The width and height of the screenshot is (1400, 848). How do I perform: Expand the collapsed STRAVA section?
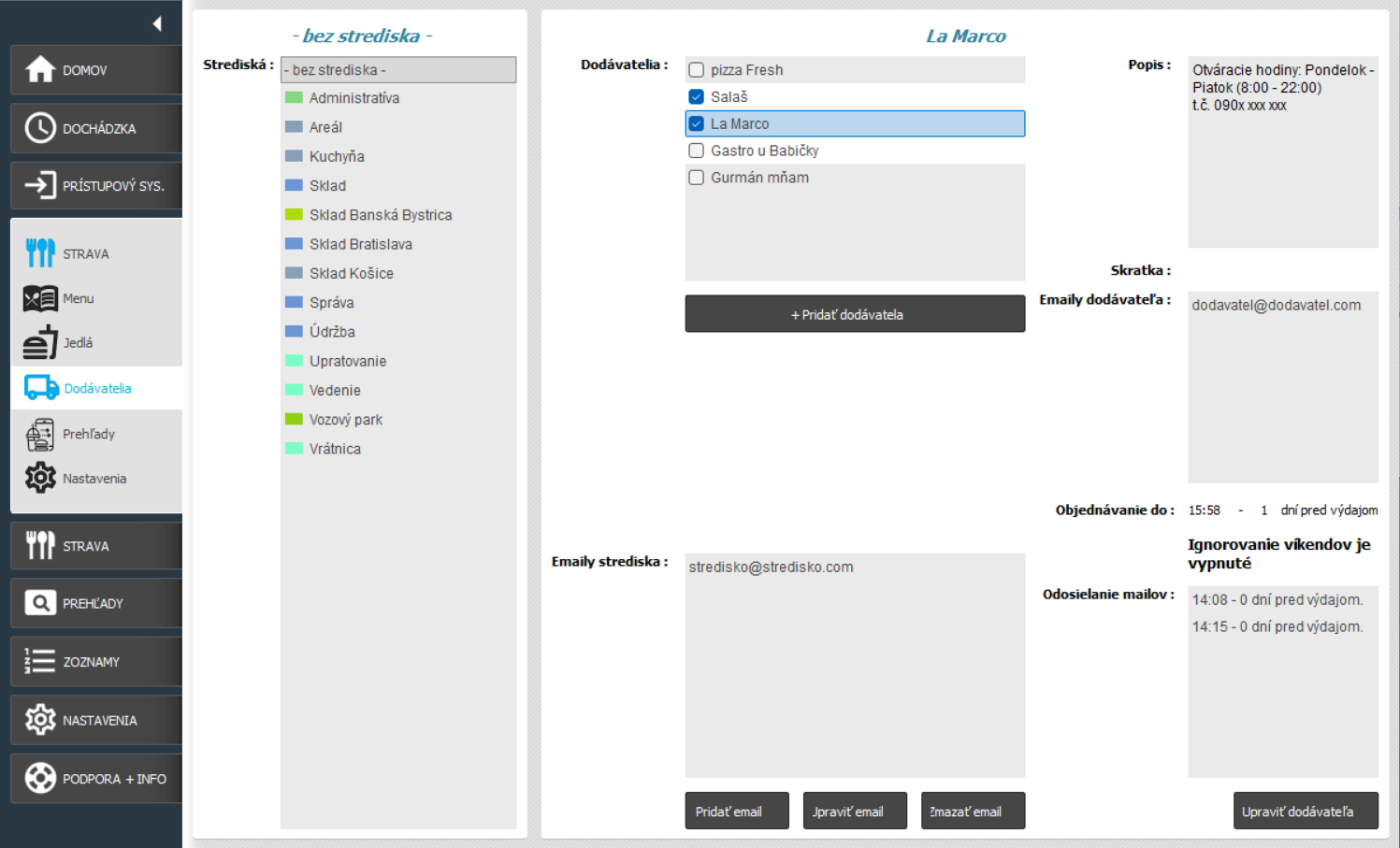96,546
